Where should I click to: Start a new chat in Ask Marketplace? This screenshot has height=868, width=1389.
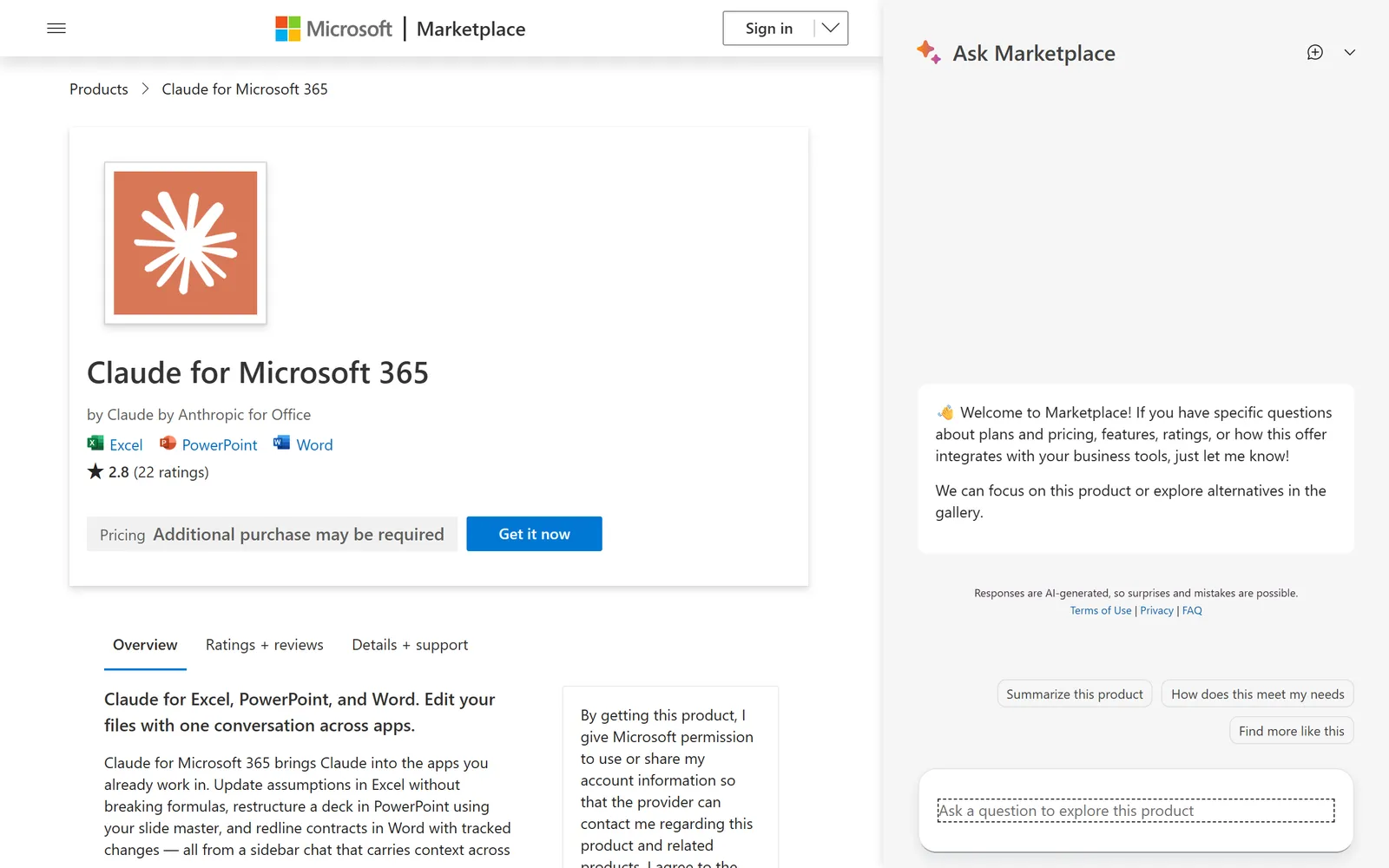pyautogui.click(x=1315, y=52)
